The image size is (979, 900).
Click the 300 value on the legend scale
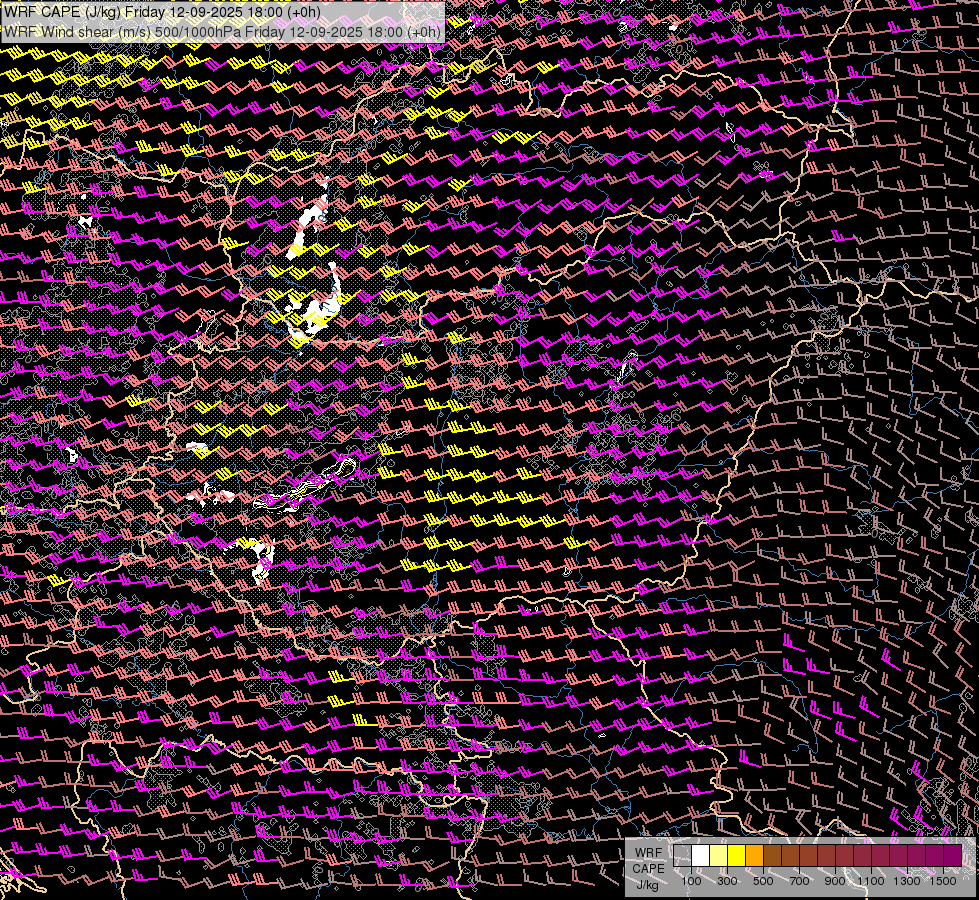click(x=727, y=881)
